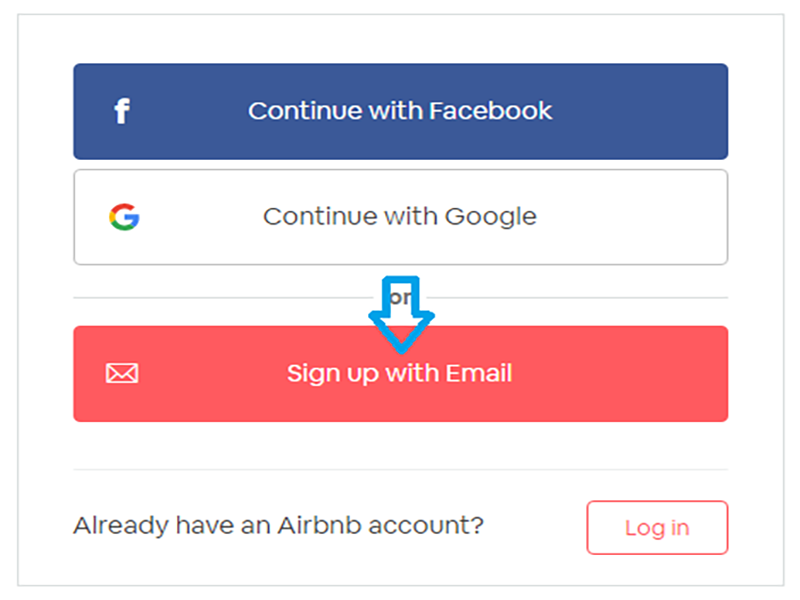The image size is (800, 600).
Task: Click the word 'Google' in white button
Action: 490,217
